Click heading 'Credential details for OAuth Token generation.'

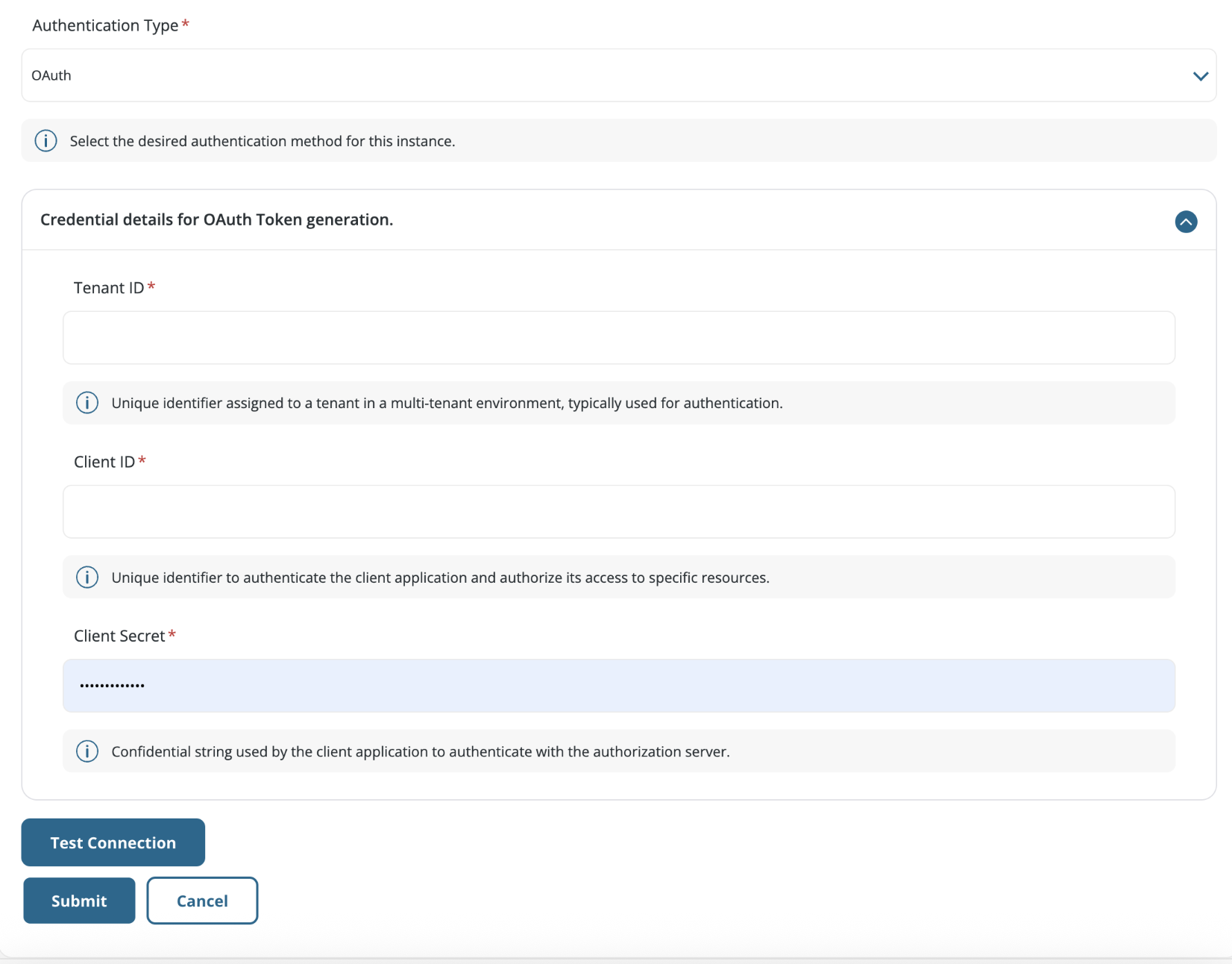pyautogui.click(x=217, y=219)
